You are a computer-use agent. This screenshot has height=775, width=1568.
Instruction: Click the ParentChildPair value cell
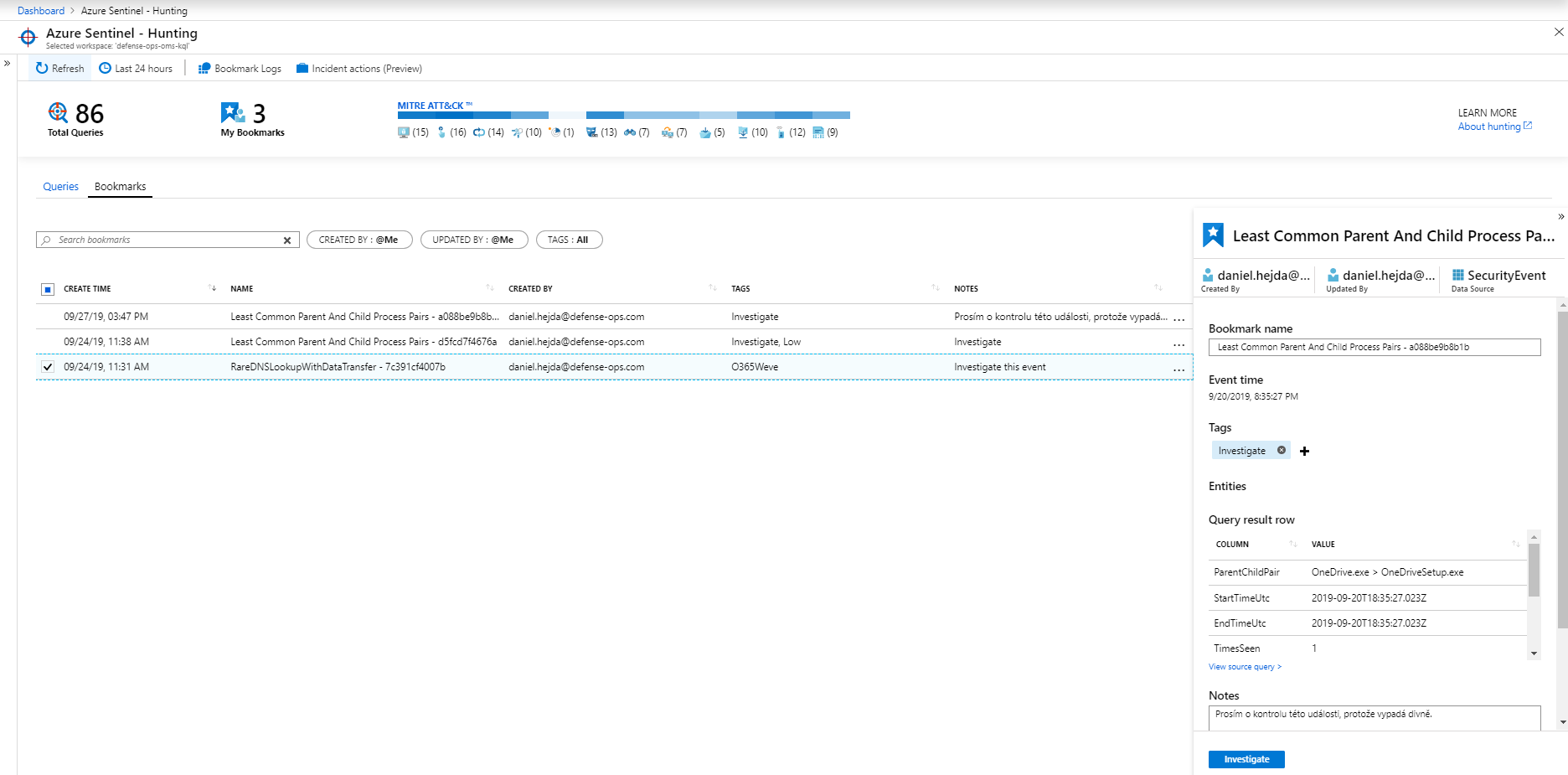tap(1387, 572)
